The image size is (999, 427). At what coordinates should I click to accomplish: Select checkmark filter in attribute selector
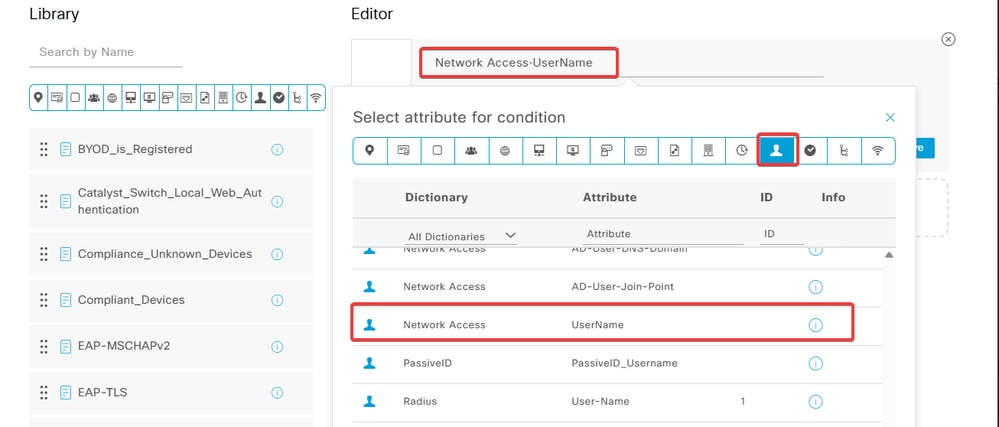tap(810, 150)
